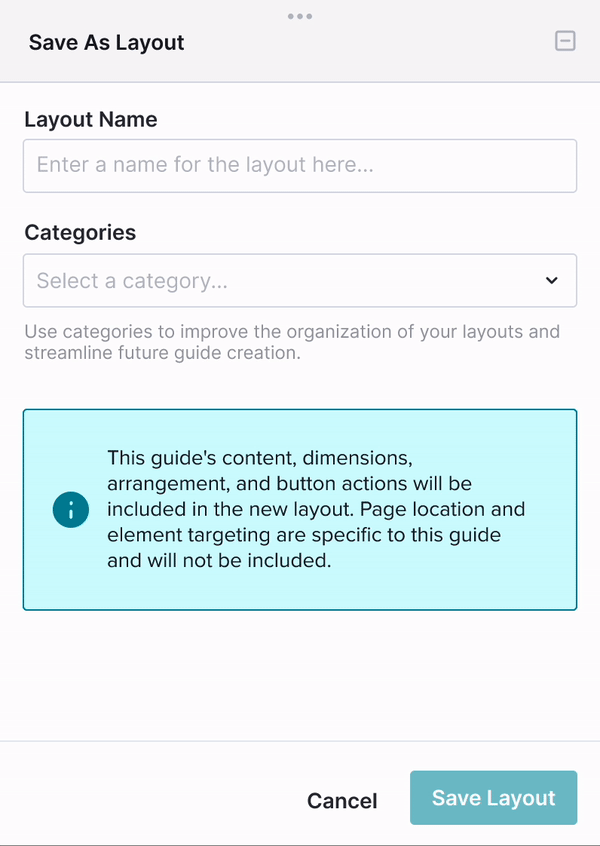600x846 pixels.
Task: Click the categories helper text description
Action: click(292, 342)
